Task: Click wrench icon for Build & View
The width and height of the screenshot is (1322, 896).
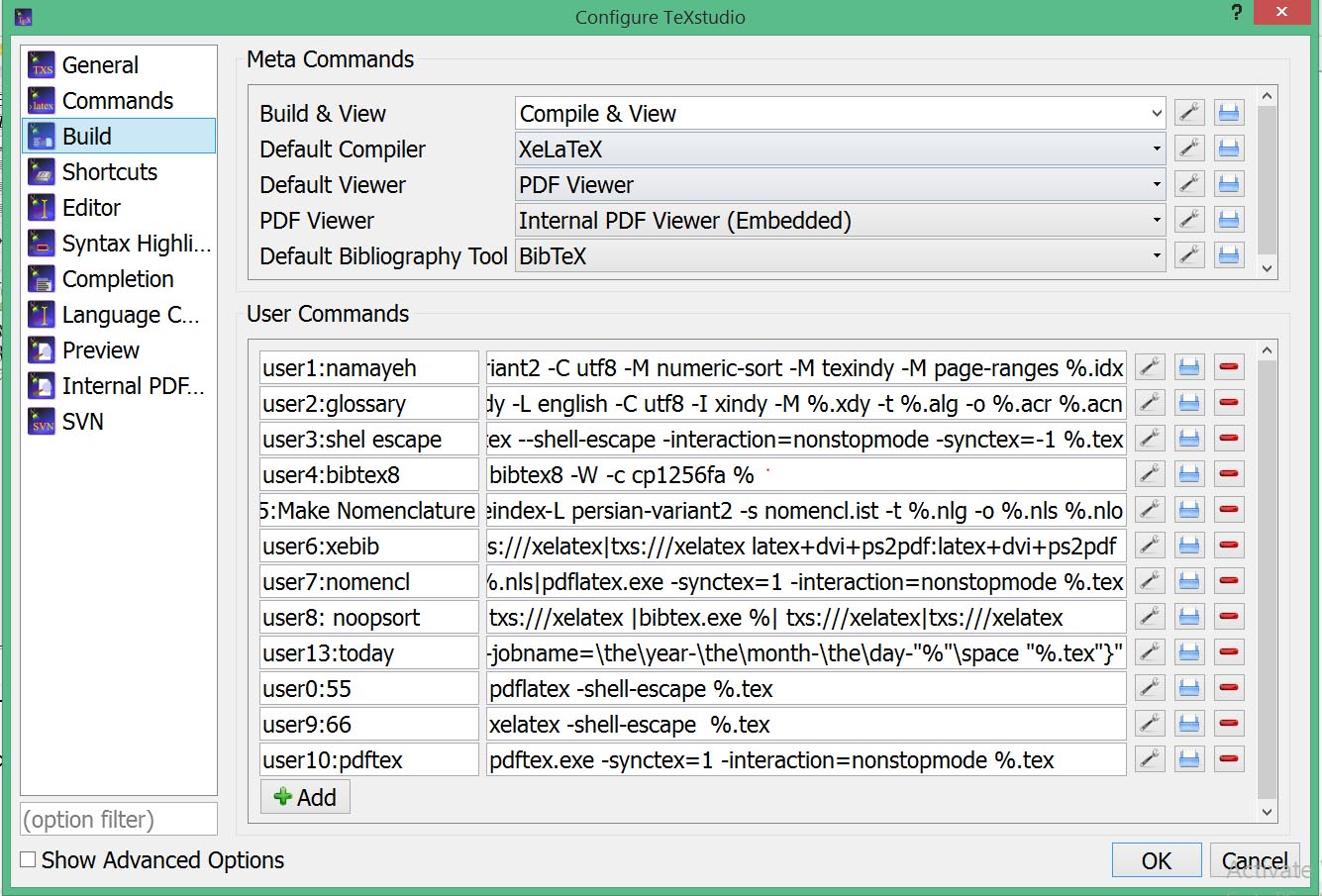Action: click(x=1189, y=113)
